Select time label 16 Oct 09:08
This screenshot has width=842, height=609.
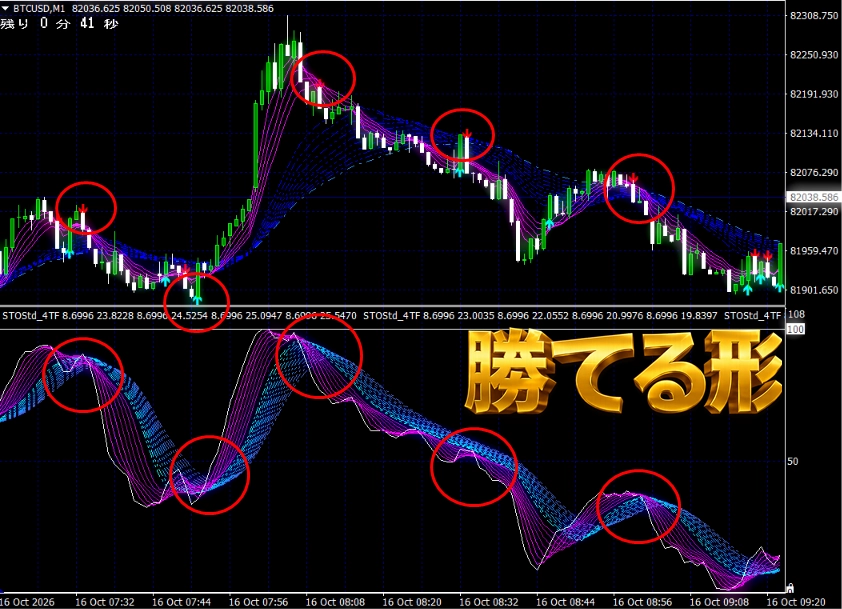(x=719, y=602)
